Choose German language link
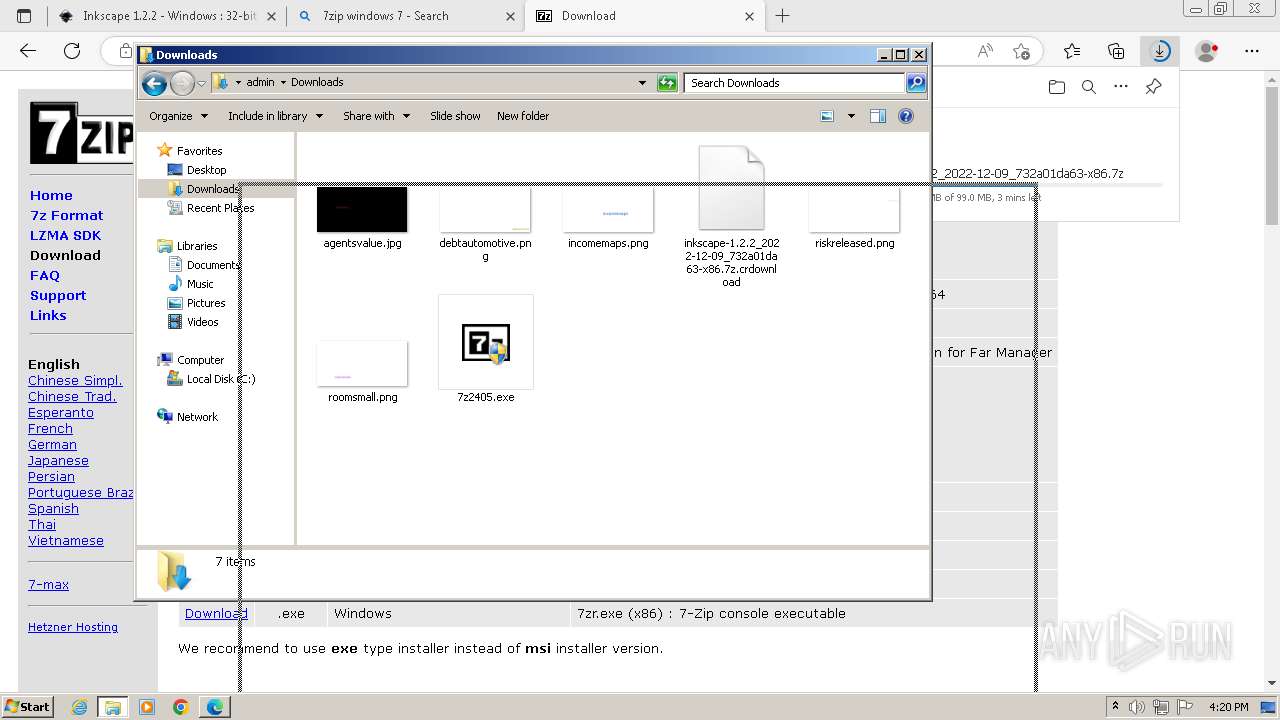The image size is (1280, 720). 52,445
